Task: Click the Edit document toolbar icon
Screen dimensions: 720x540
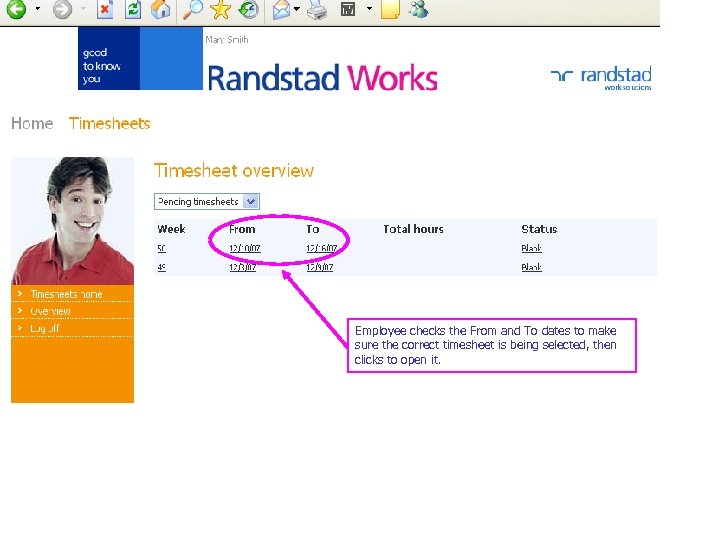Action: coord(348,9)
